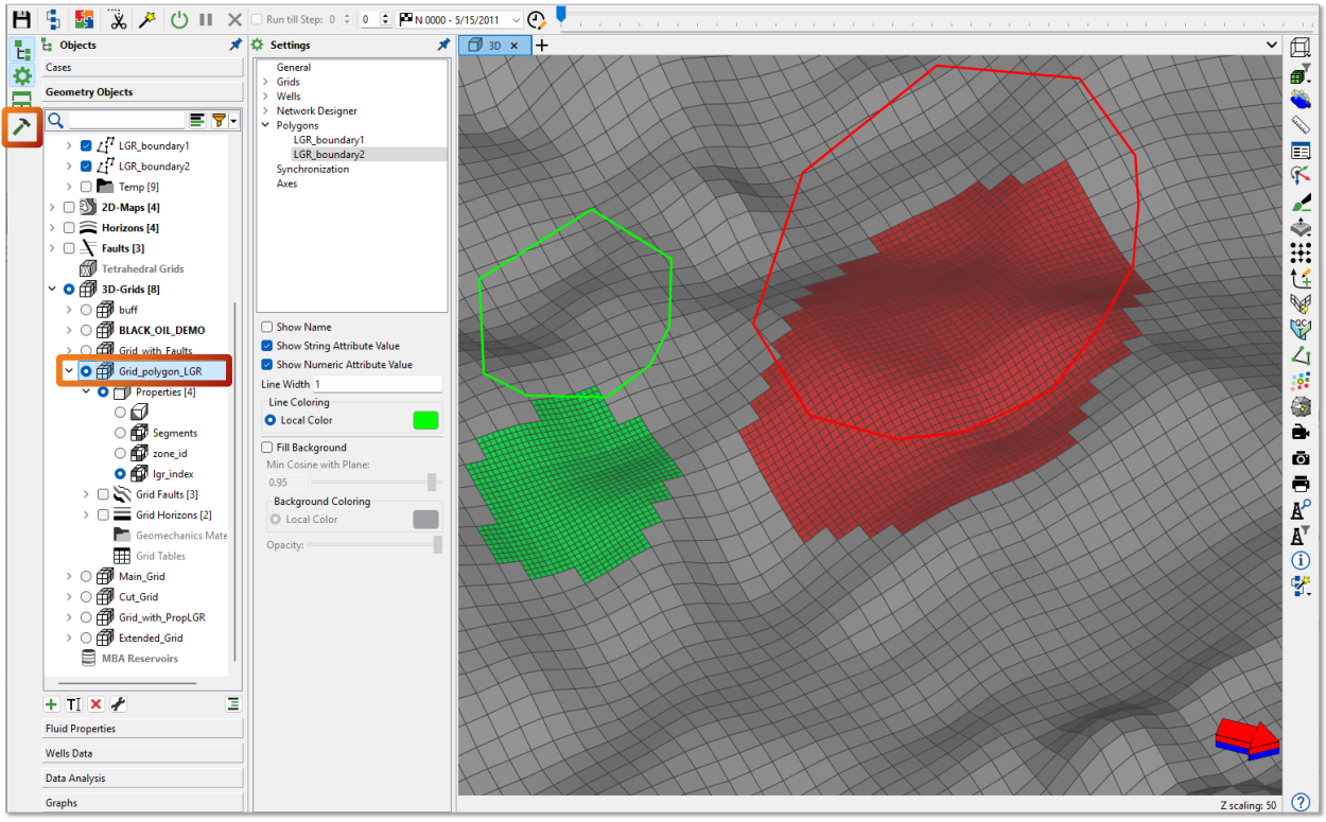Open the time step clock editor icon
Image resolution: width=1326 pixels, height=822 pixels.
(537, 19)
